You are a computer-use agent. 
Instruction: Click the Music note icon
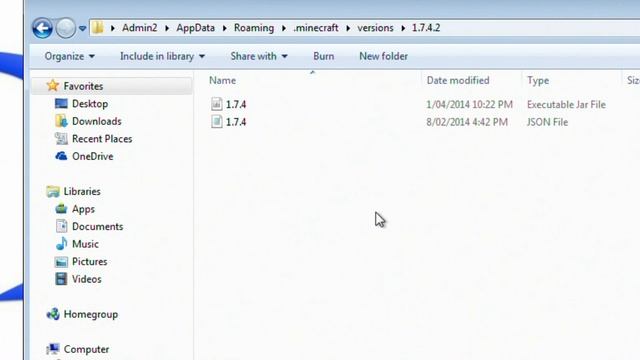tap(61, 243)
